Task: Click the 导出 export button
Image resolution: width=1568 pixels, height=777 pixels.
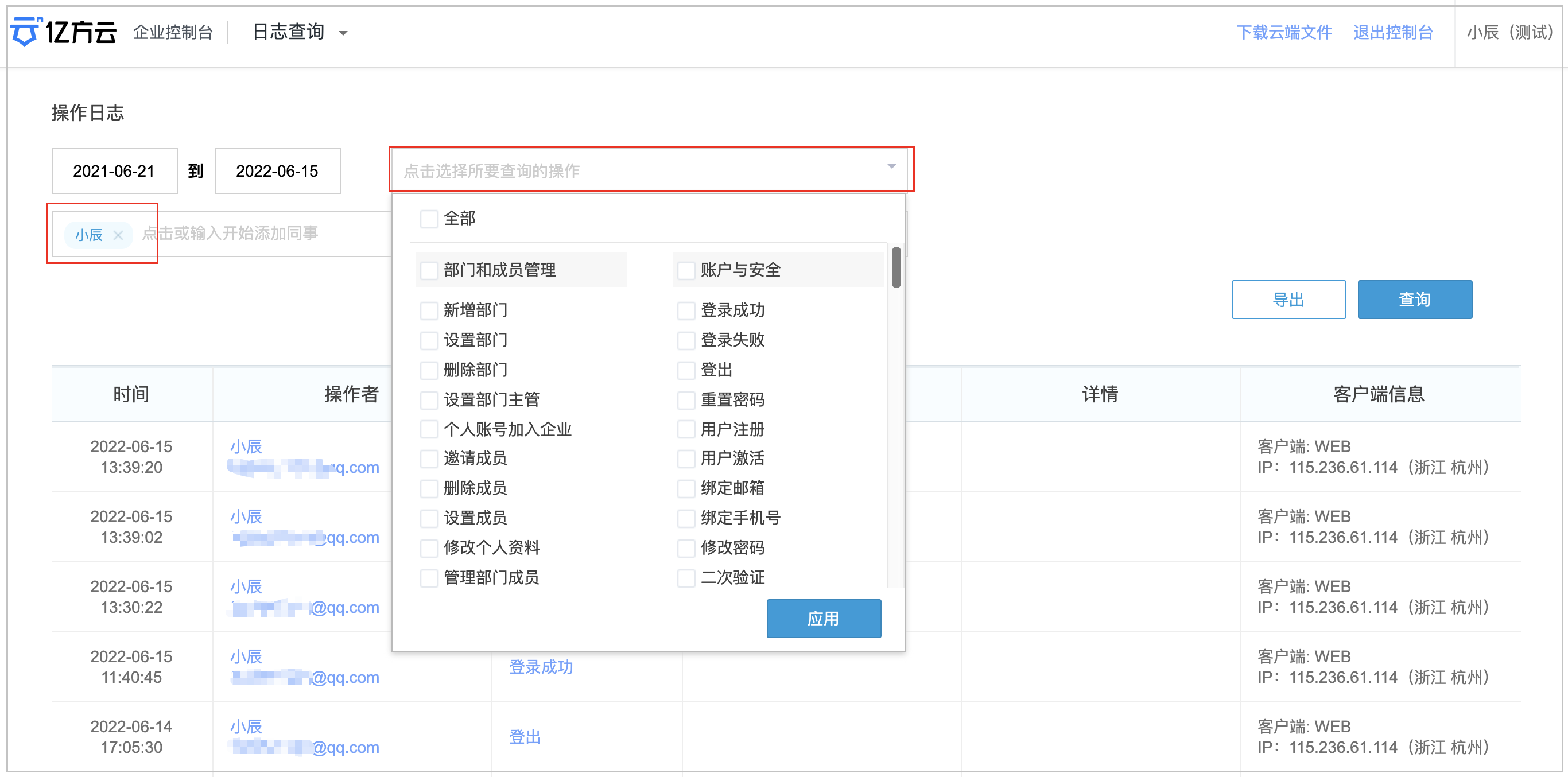Action: click(1288, 300)
